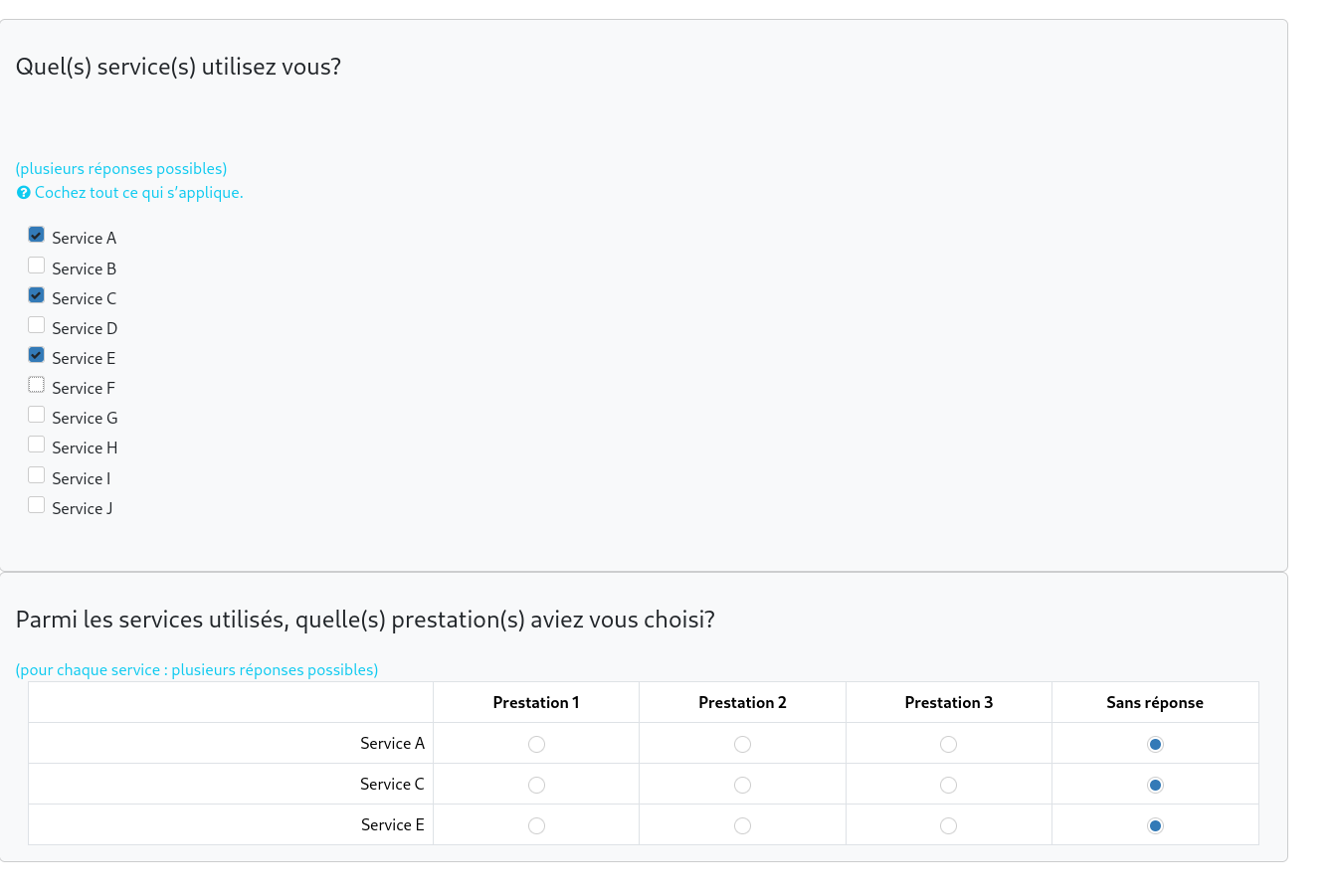Tick the Service I checkbox
This screenshot has width=1335, height=896.
(x=37, y=475)
